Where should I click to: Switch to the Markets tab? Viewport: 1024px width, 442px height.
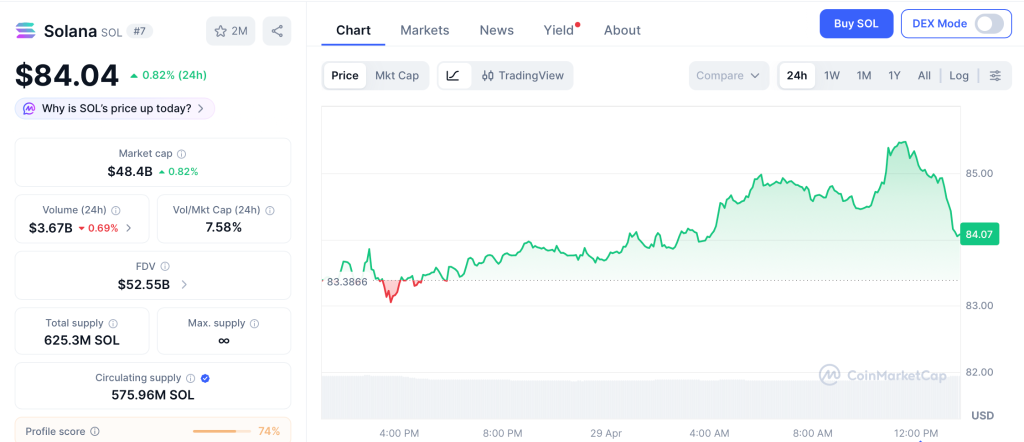point(424,30)
